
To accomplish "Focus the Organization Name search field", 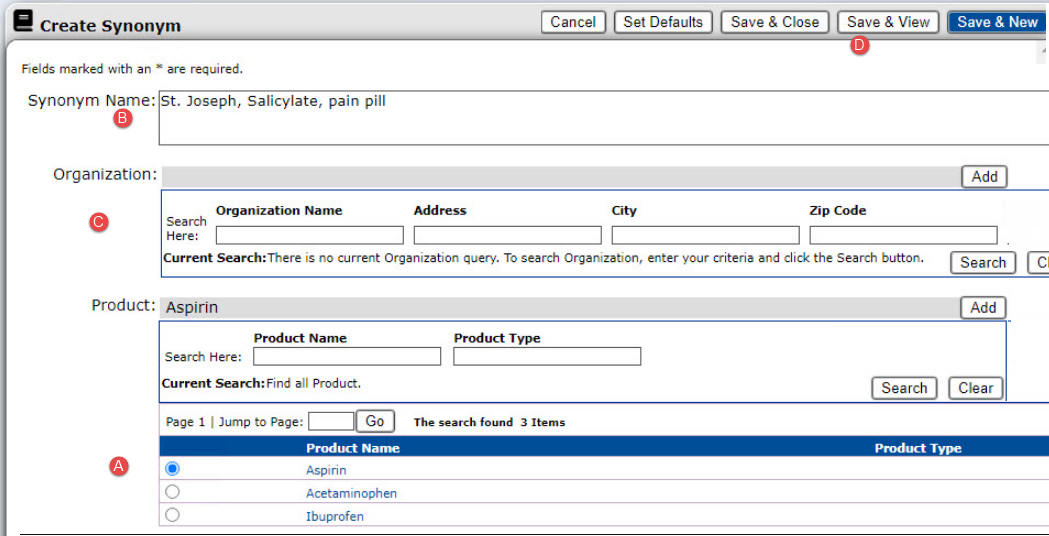I will [309, 235].
